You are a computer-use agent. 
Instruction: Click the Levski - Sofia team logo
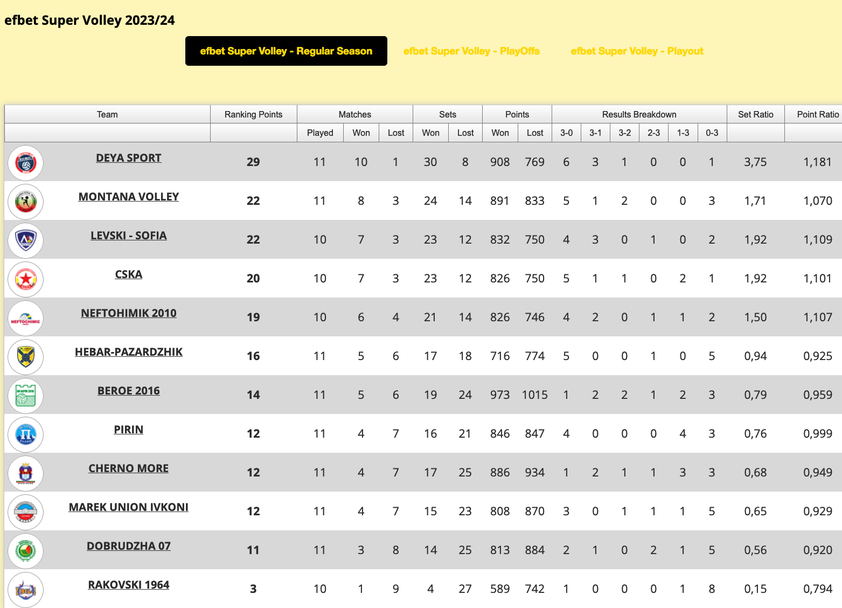tap(25, 240)
